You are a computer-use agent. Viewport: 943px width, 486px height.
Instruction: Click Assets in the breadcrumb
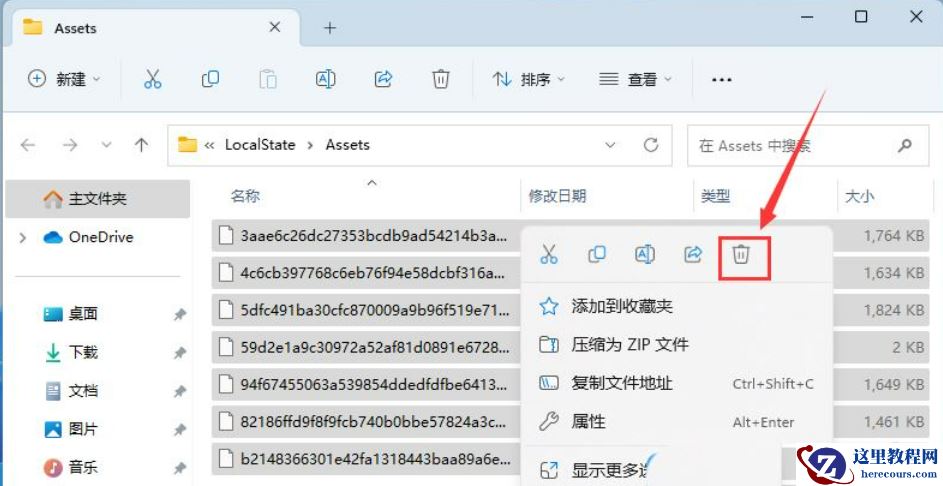click(x=348, y=145)
